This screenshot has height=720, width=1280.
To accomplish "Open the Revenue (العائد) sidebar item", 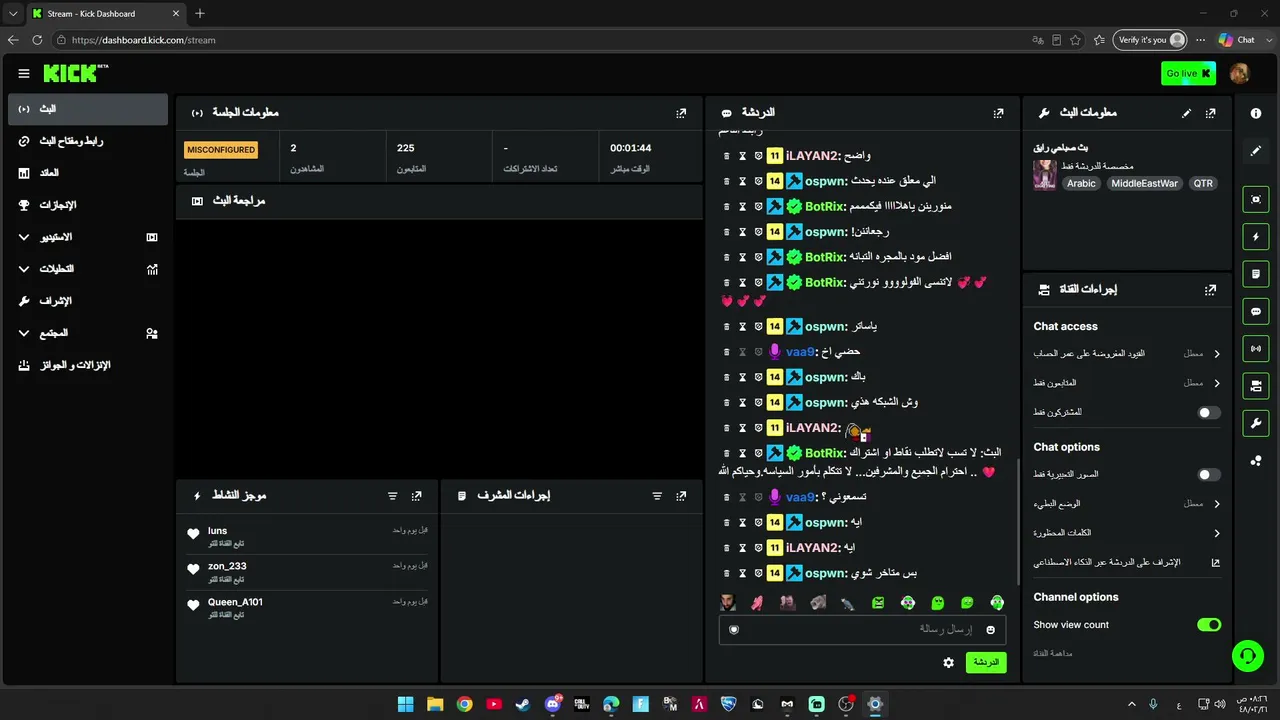I will click(x=88, y=173).
